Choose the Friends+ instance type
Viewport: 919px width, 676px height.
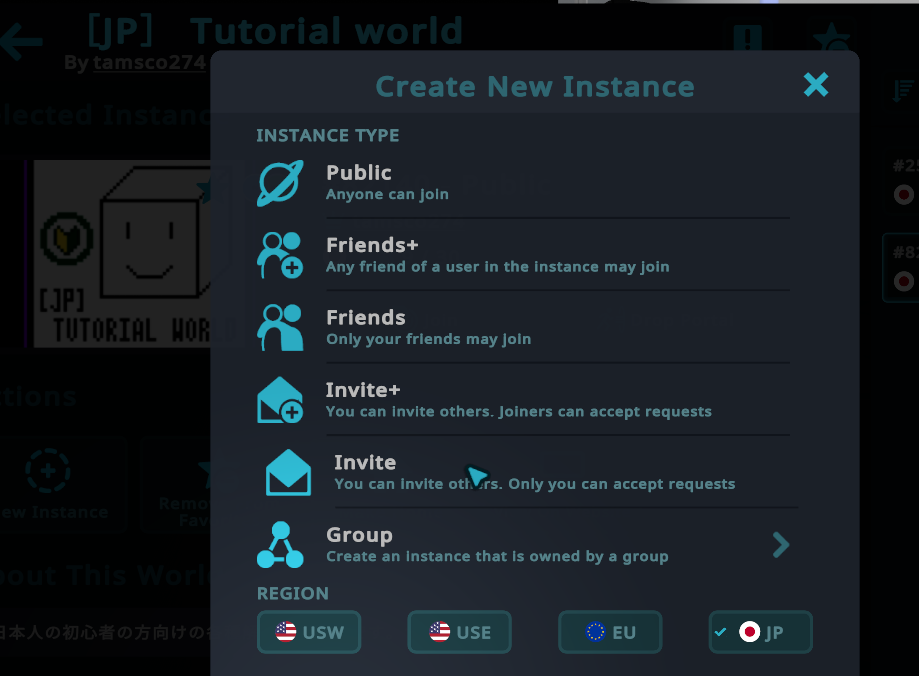click(x=523, y=255)
